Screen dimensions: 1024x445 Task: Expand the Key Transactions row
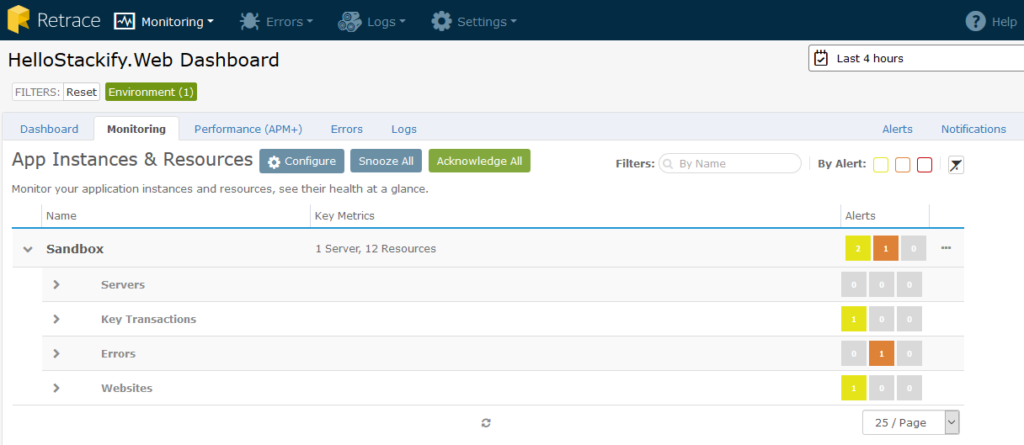click(x=56, y=319)
